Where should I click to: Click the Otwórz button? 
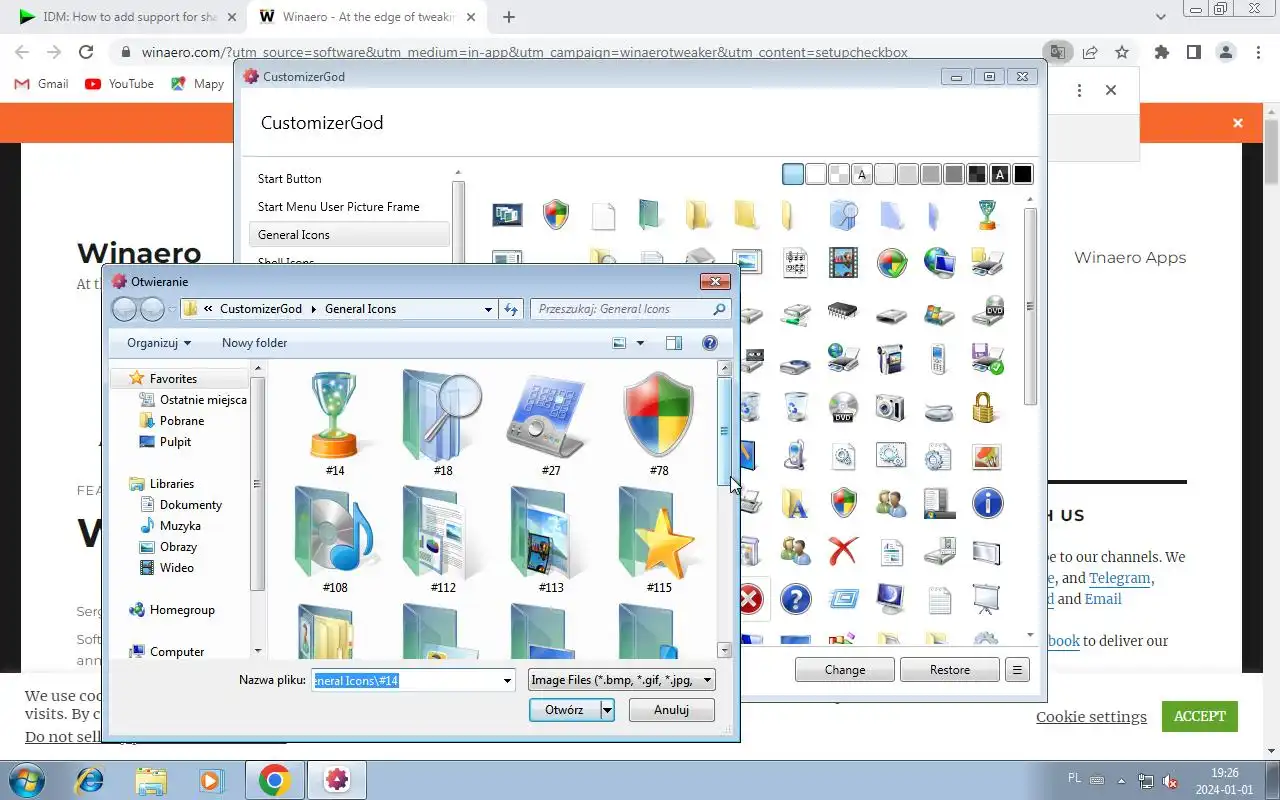tap(564, 710)
